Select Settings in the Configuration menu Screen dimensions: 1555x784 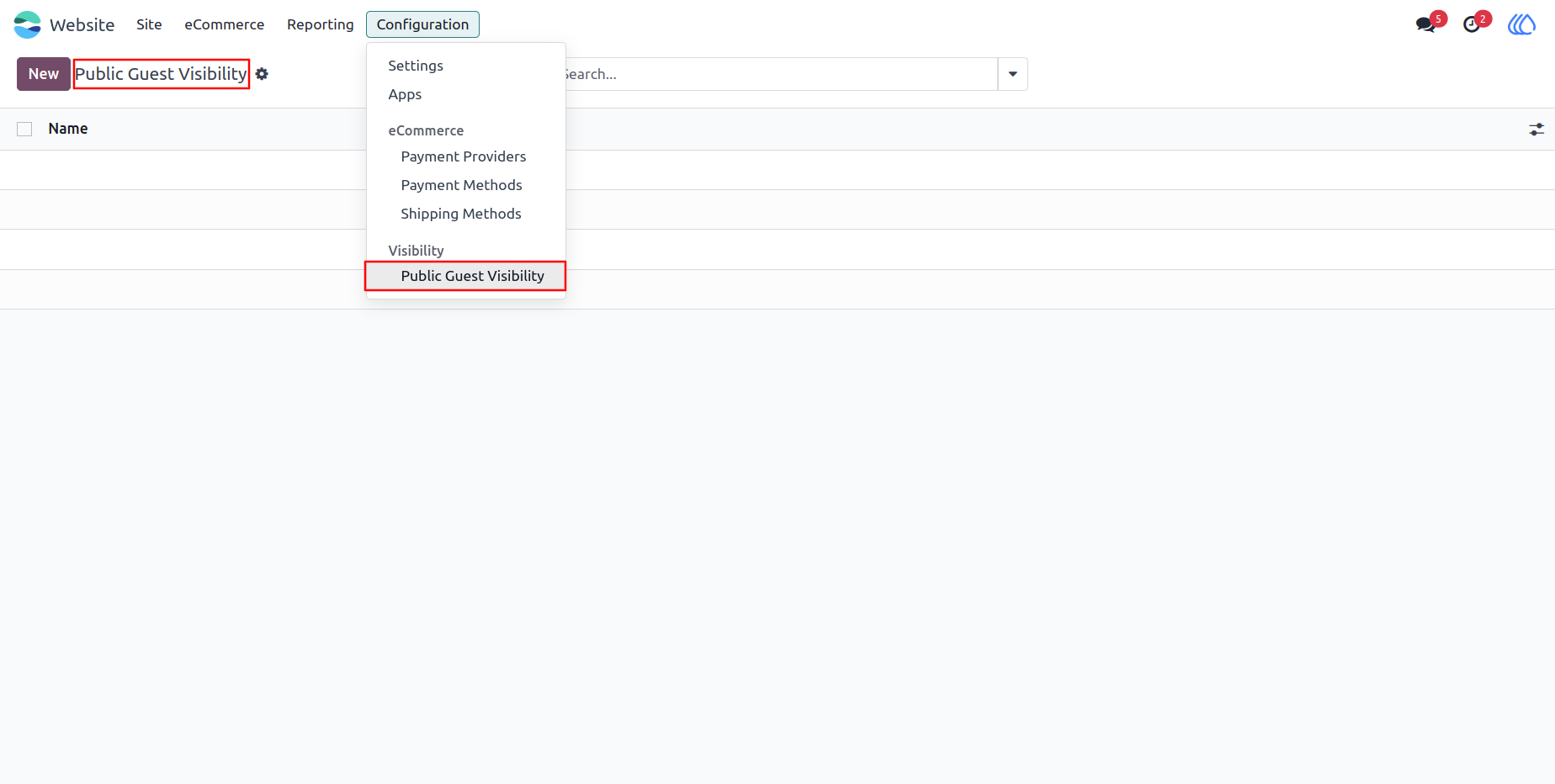[466, 66]
